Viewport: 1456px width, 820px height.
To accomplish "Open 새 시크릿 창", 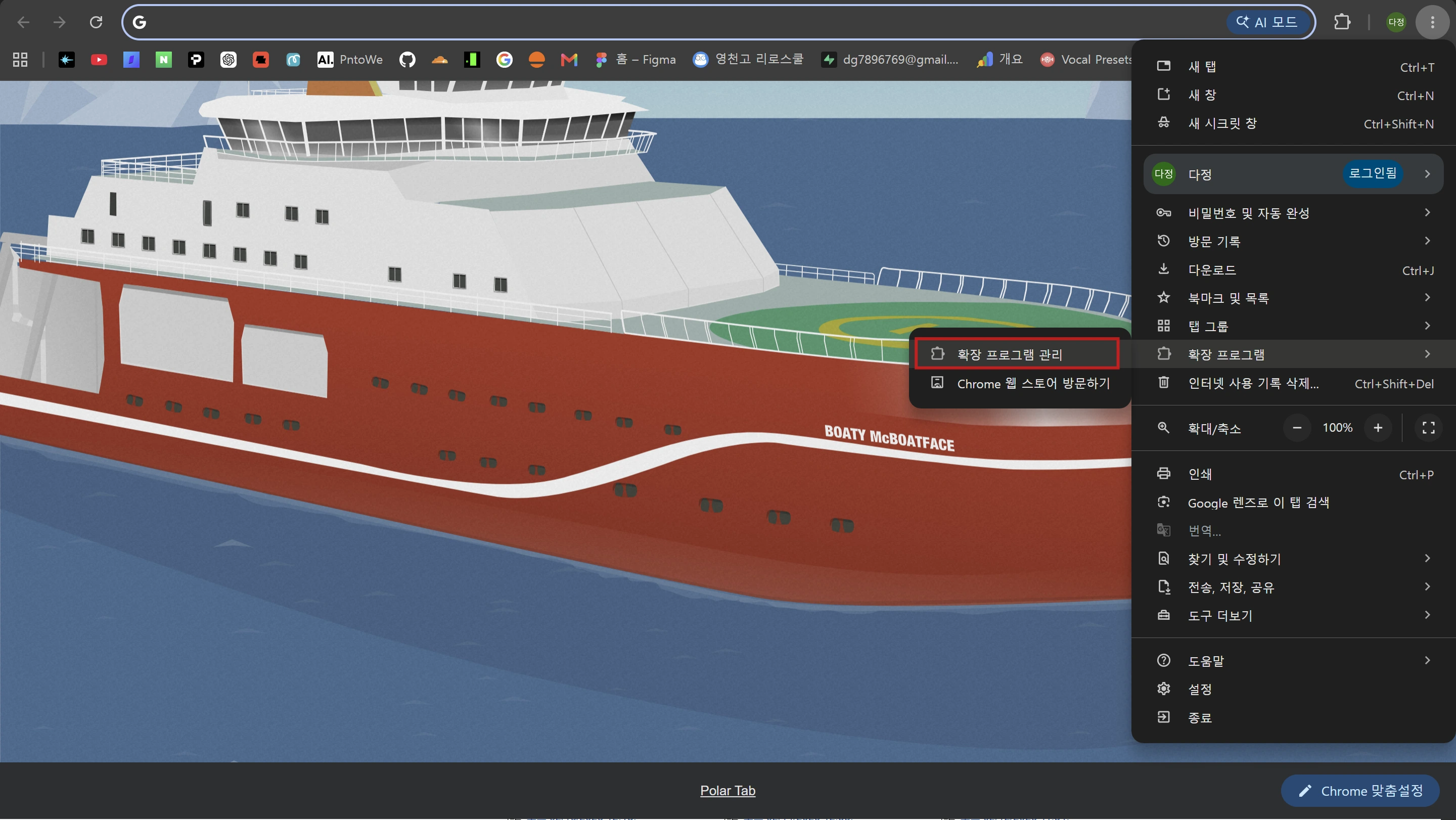I will 1293,123.
